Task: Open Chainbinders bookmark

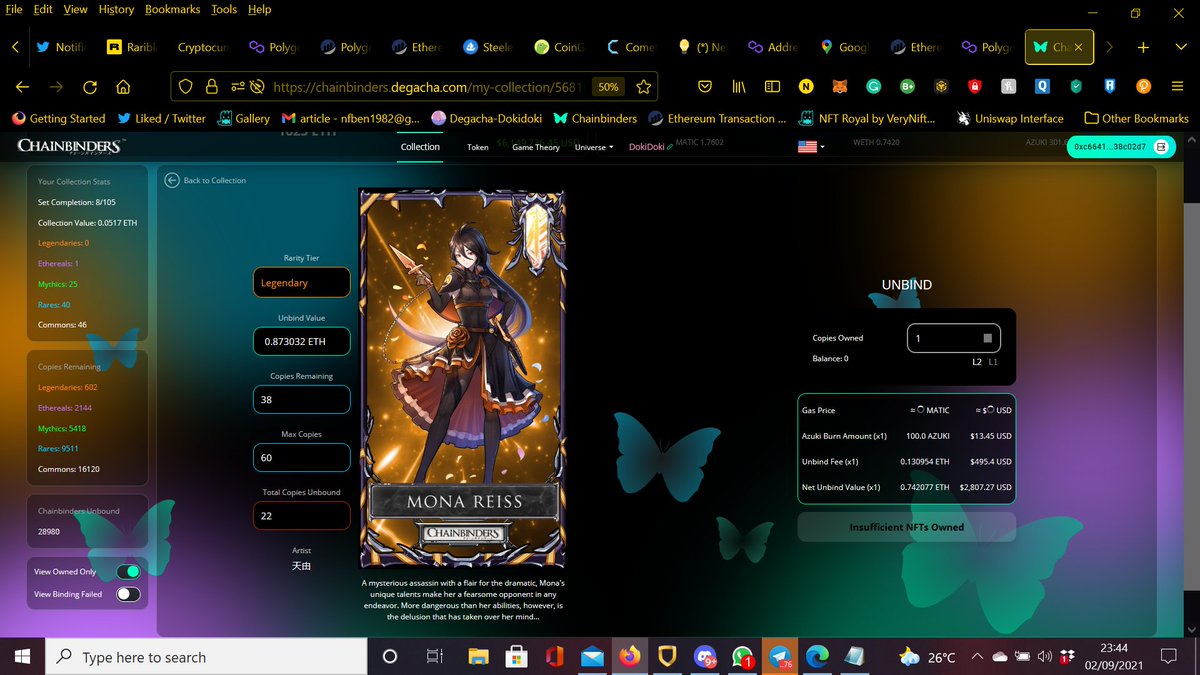Action: [x=594, y=118]
